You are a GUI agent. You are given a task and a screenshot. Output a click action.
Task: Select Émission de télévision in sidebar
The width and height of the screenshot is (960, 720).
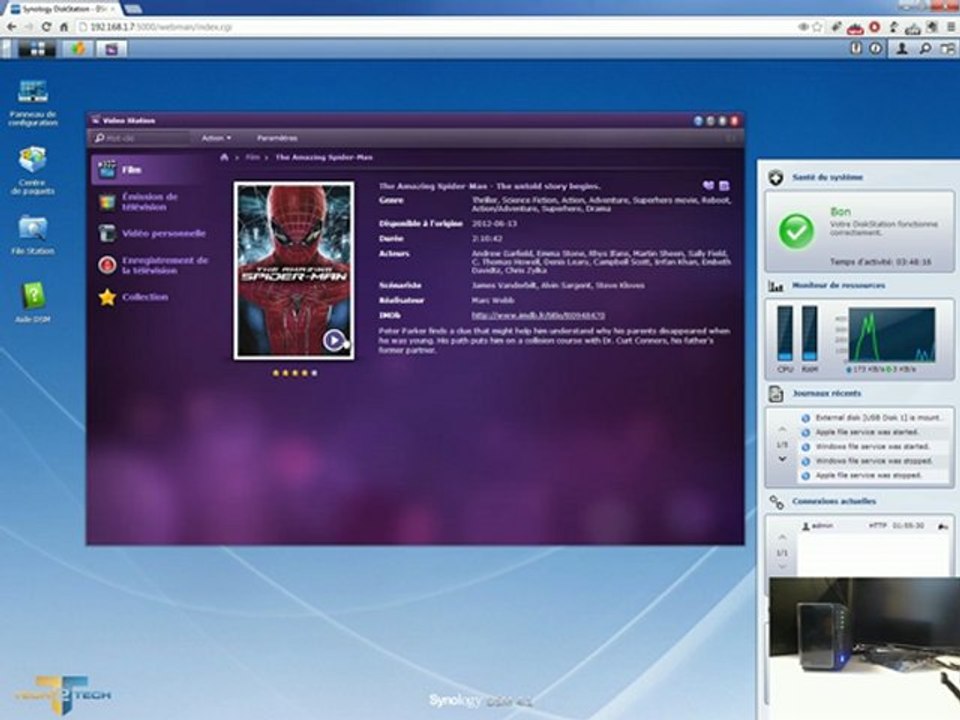[x=150, y=201]
